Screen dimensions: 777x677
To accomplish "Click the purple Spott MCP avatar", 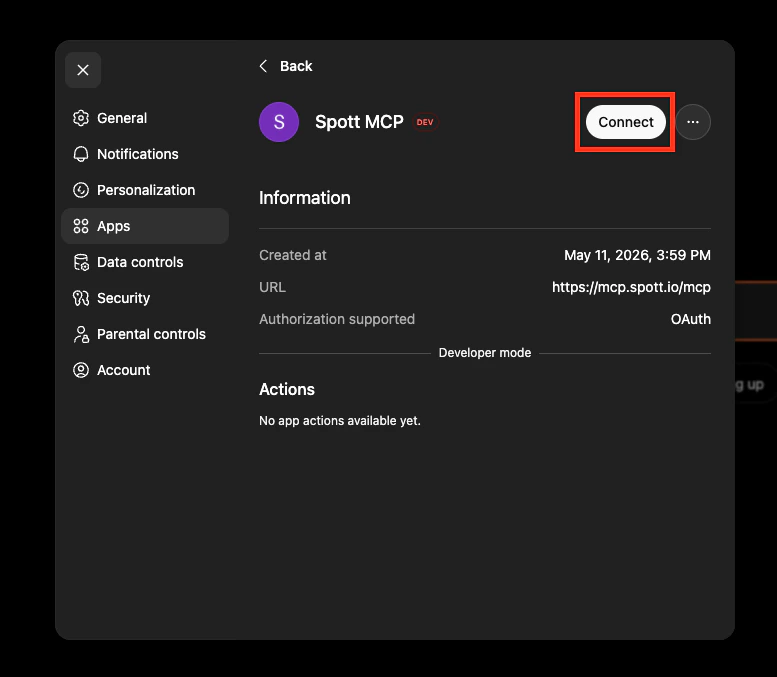I will click(x=279, y=122).
